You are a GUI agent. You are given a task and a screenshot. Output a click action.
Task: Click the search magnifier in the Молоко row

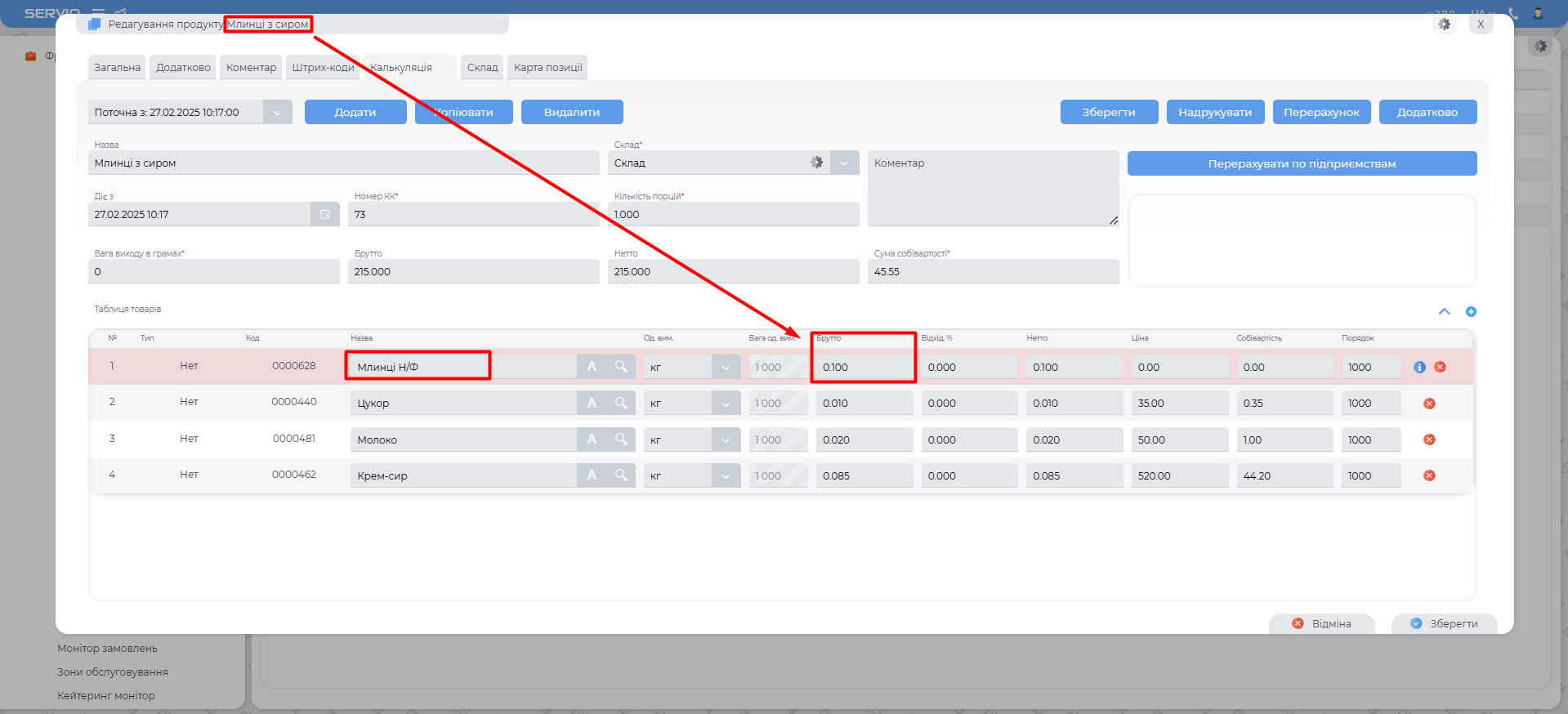point(621,440)
